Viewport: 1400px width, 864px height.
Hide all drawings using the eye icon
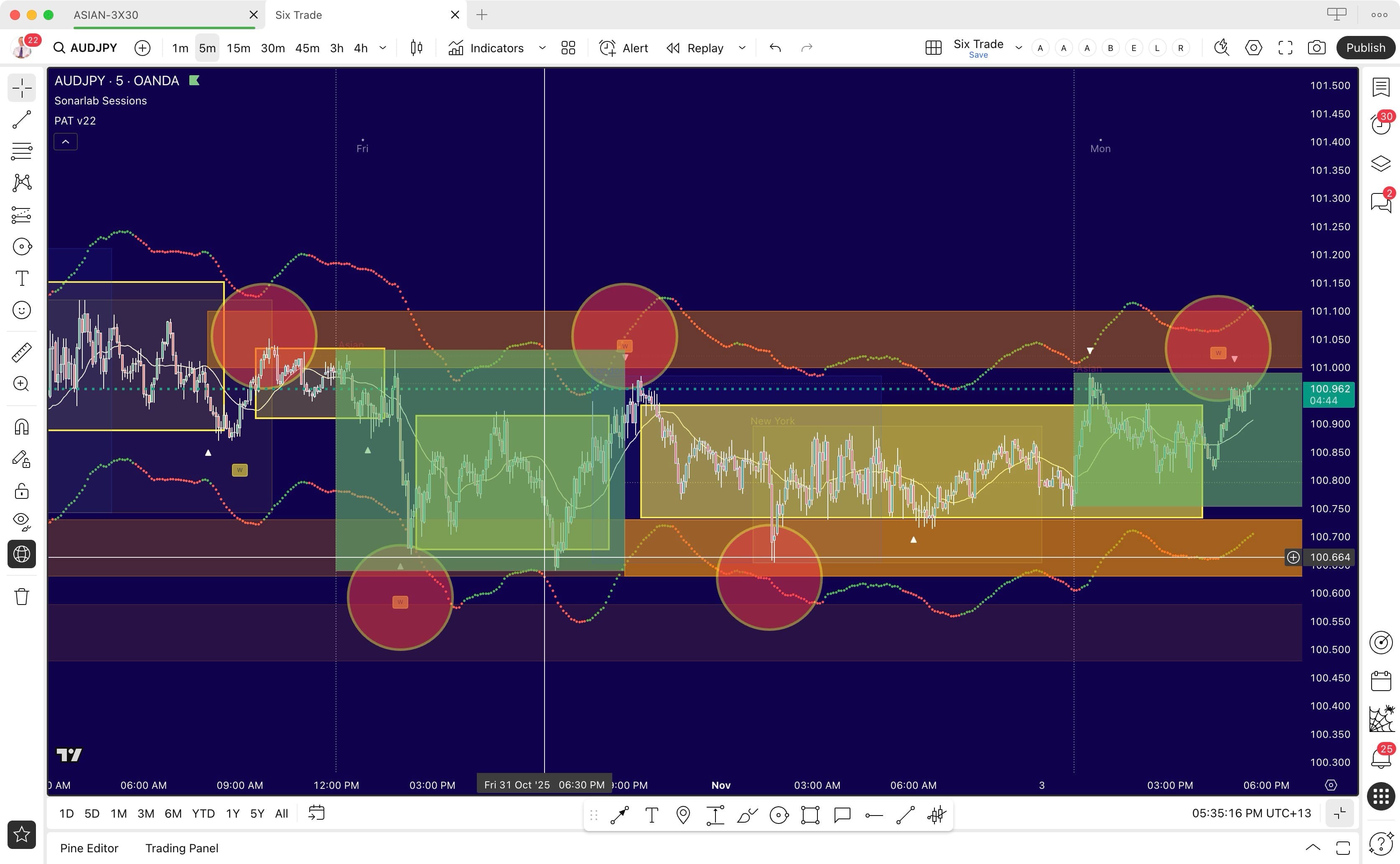pos(22,520)
